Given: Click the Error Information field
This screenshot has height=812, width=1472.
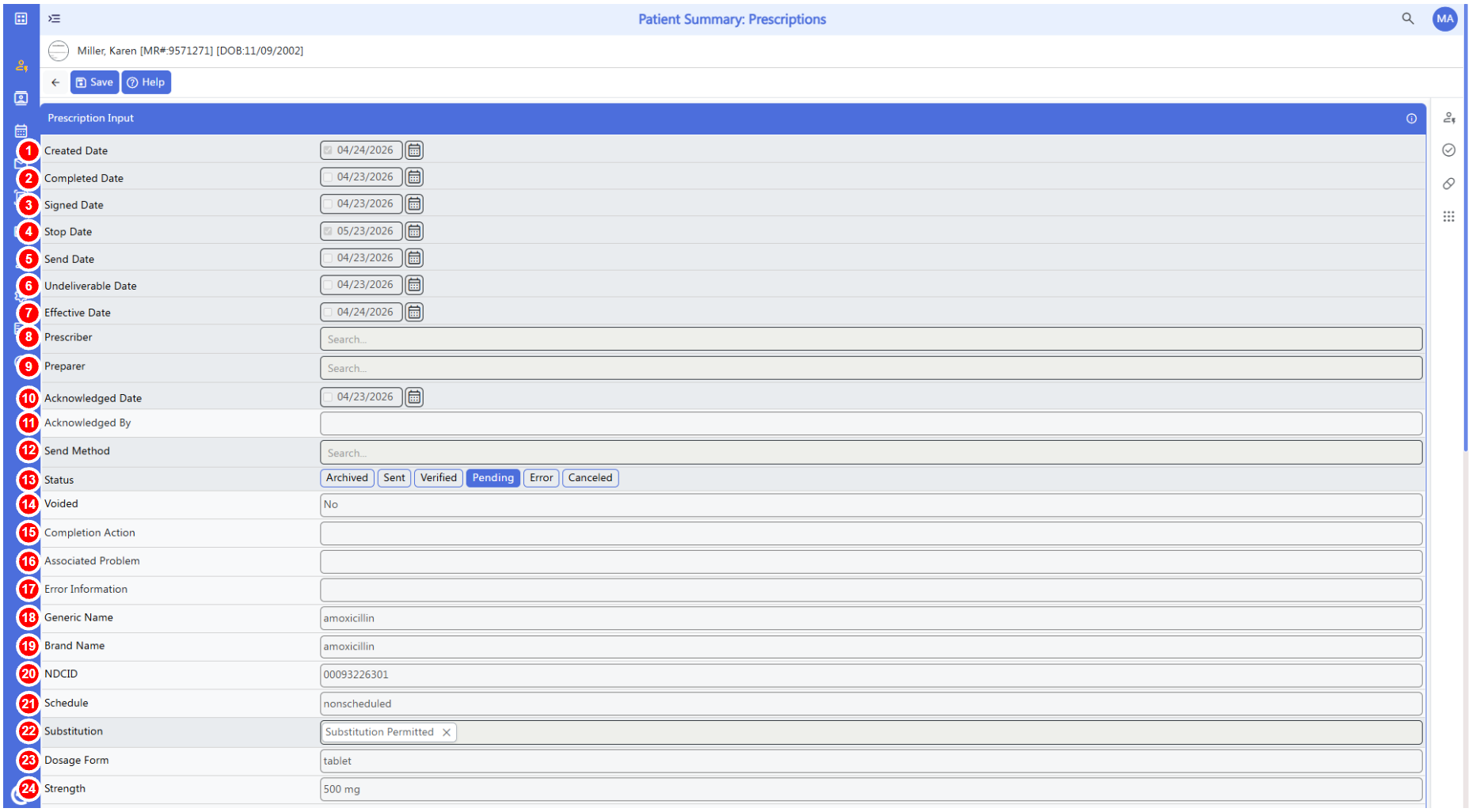Looking at the screenshot, I should [x=871, y=590].
